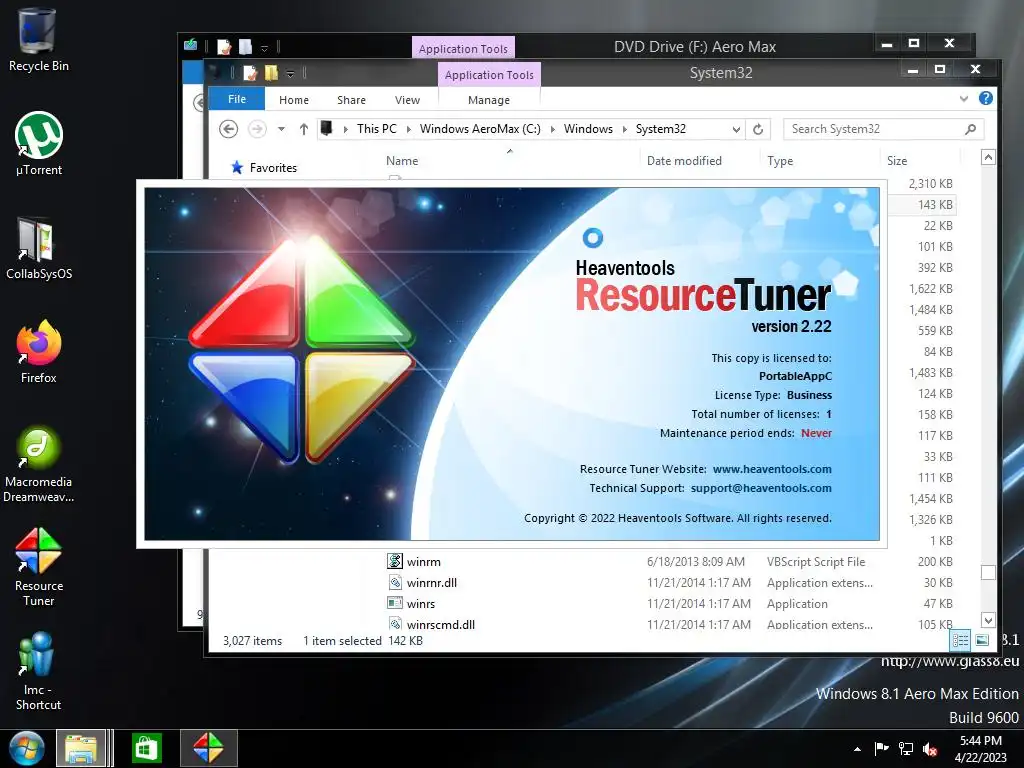The width and height of the screenshot is (1024, 768).
Task: Sort by the Date modified column
Action: point(684,161)
